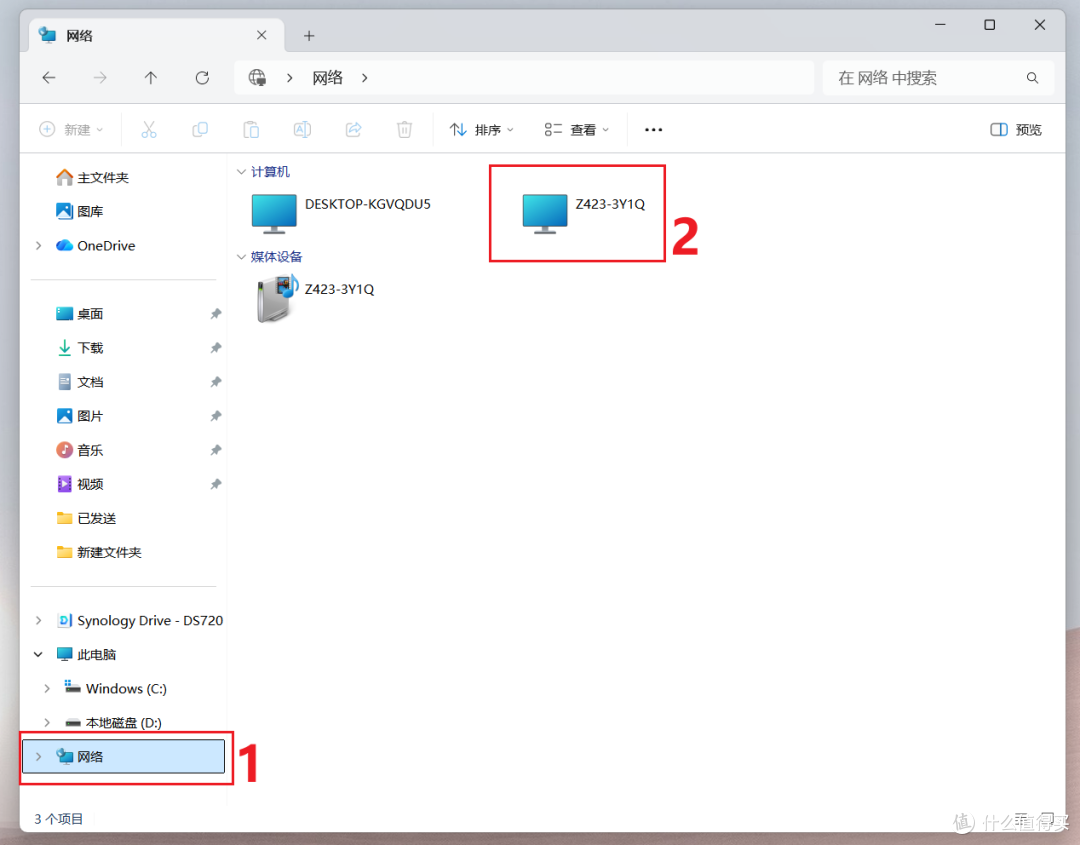
Task: Add a new tab
Action: click(x=309, y=36)
